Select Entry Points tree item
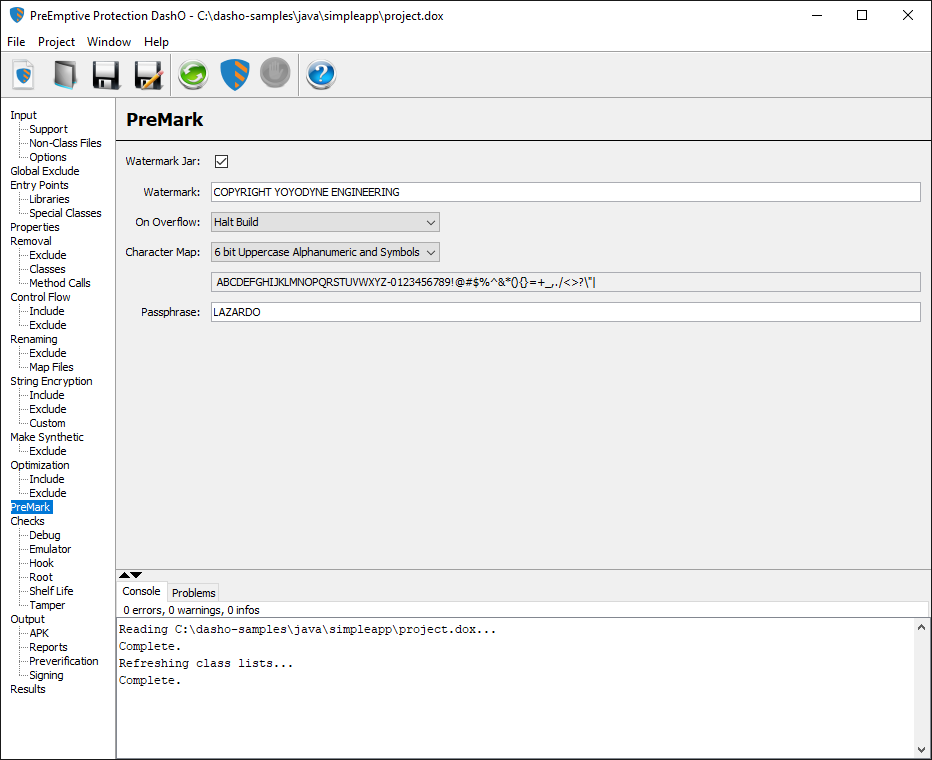The height and width of the screenshot is (760, 932). [x=39, y=185]
